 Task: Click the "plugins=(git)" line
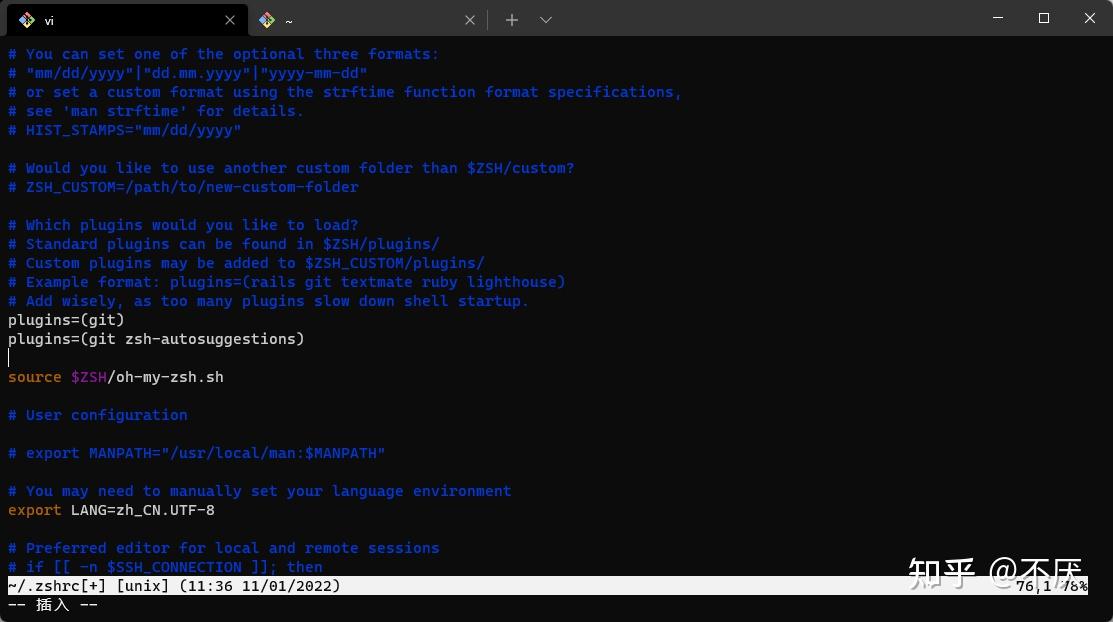point(66,320)
